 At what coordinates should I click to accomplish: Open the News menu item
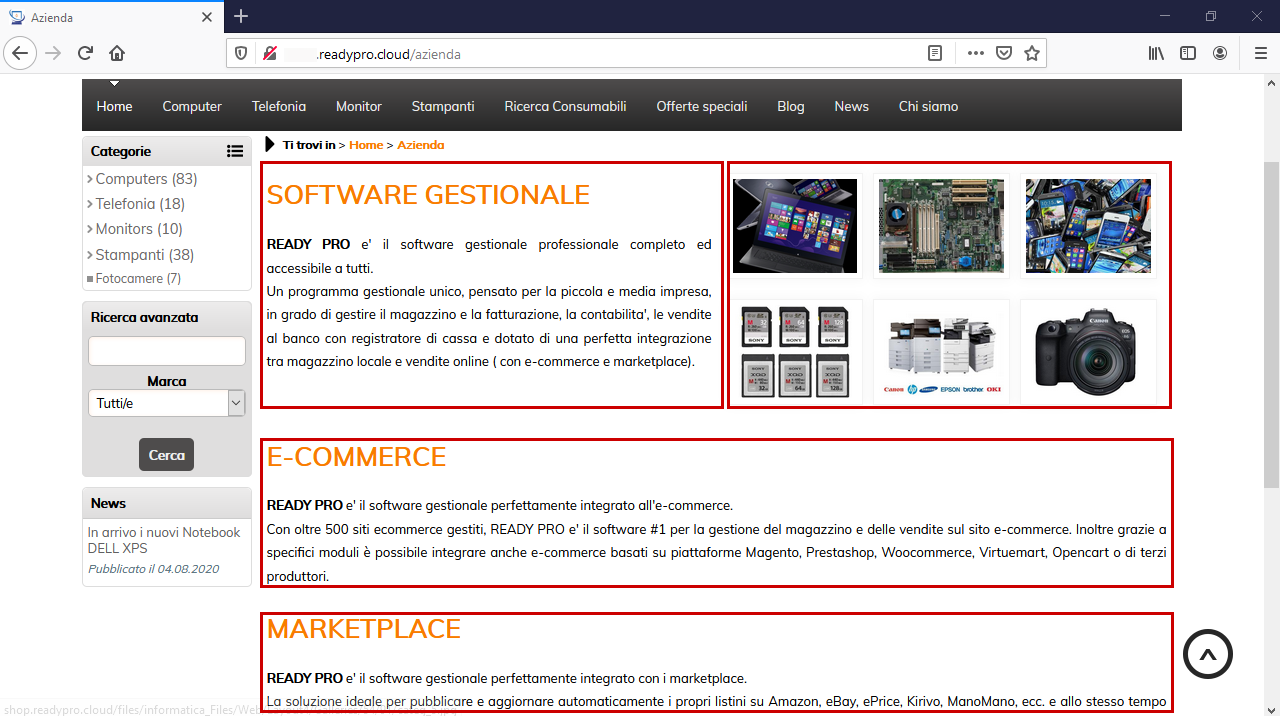[x=852, y=106]
